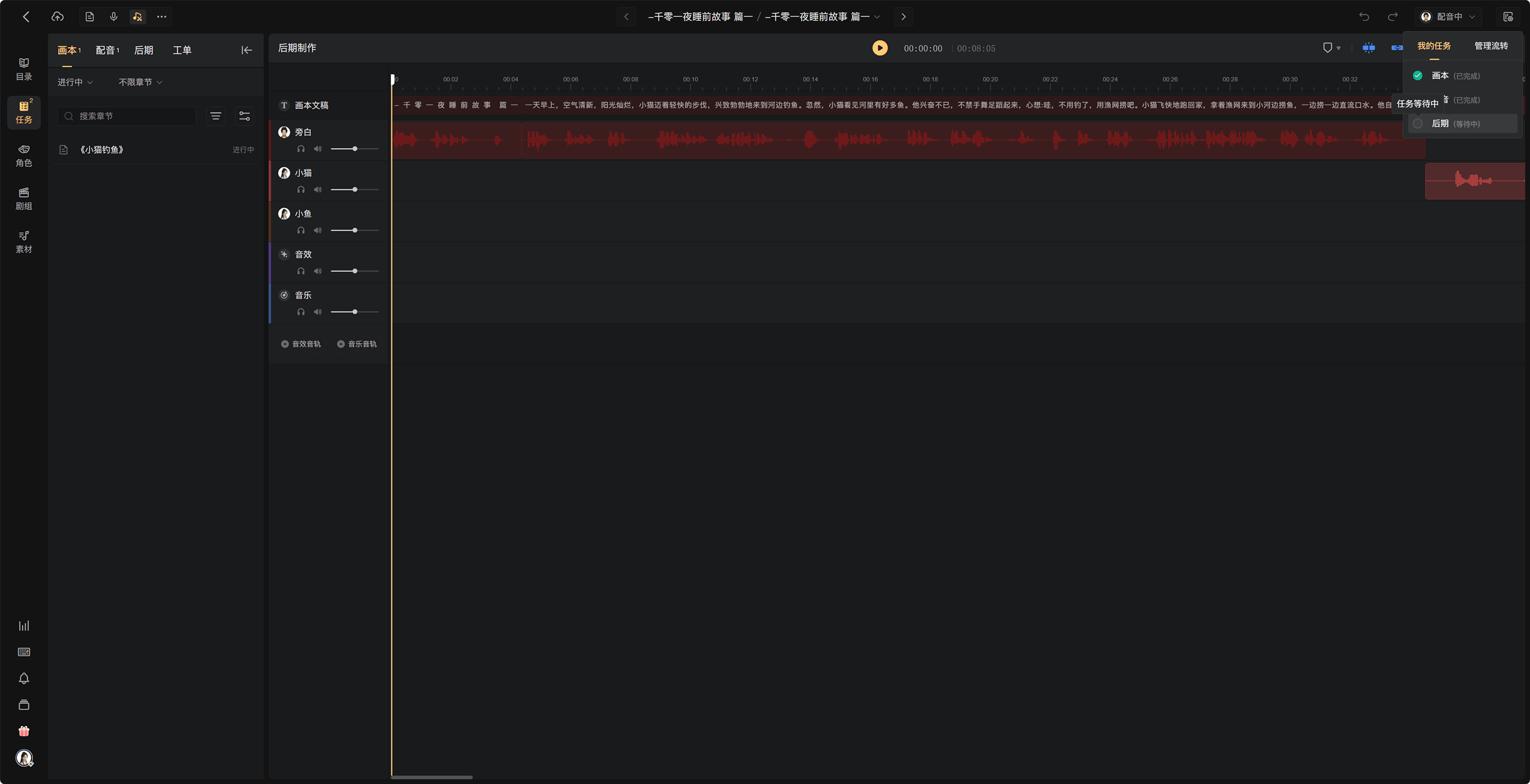
Task: Open 剧组 in the left sidebar
Action: (24, 199)
